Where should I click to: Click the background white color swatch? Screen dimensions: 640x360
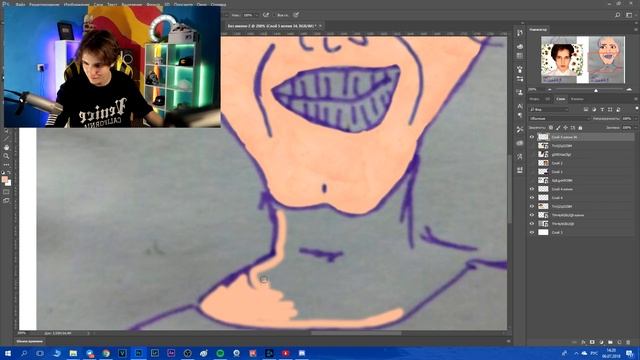coord(9,183)
